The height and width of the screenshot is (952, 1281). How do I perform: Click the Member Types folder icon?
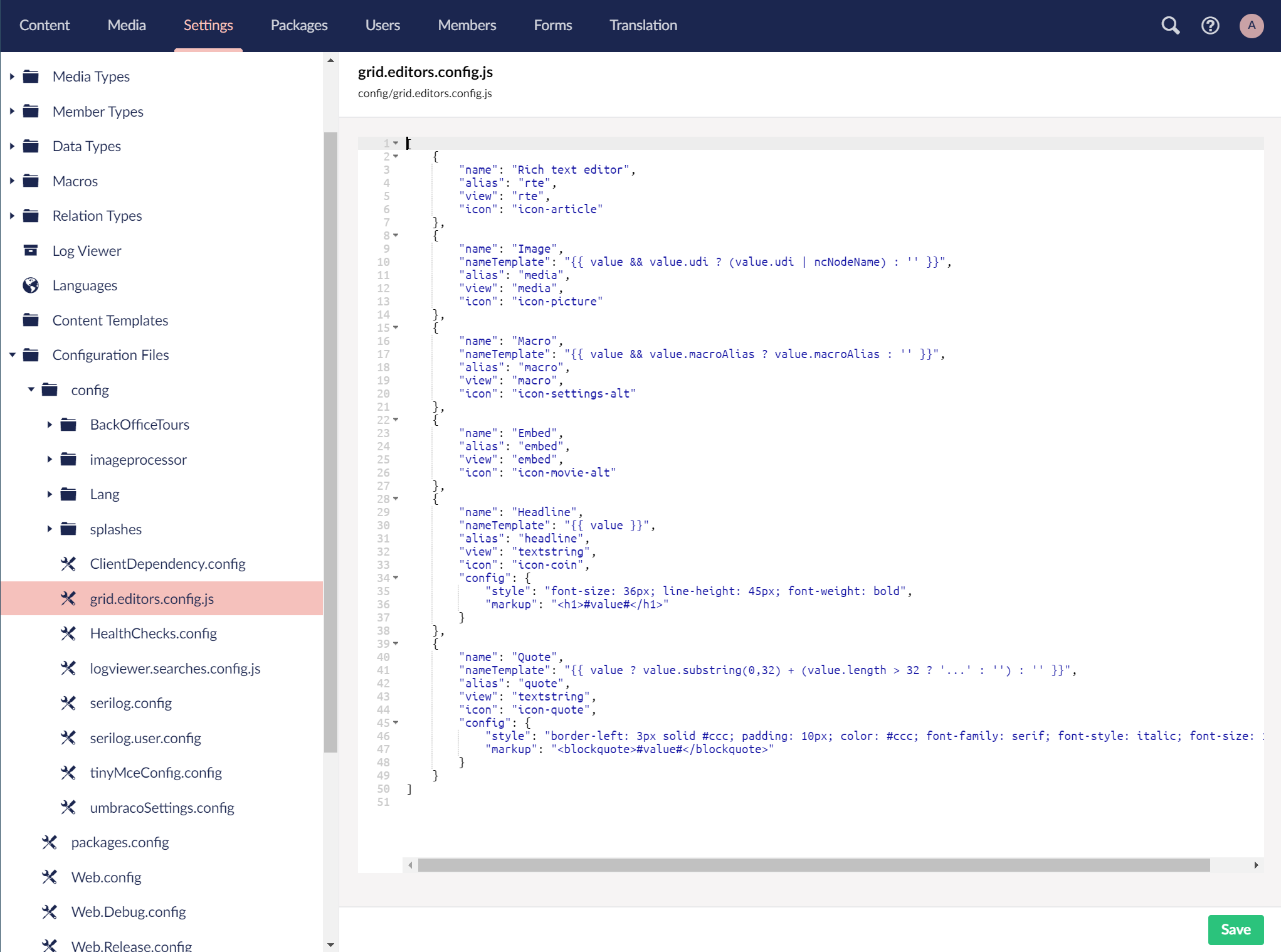[31, 112]
